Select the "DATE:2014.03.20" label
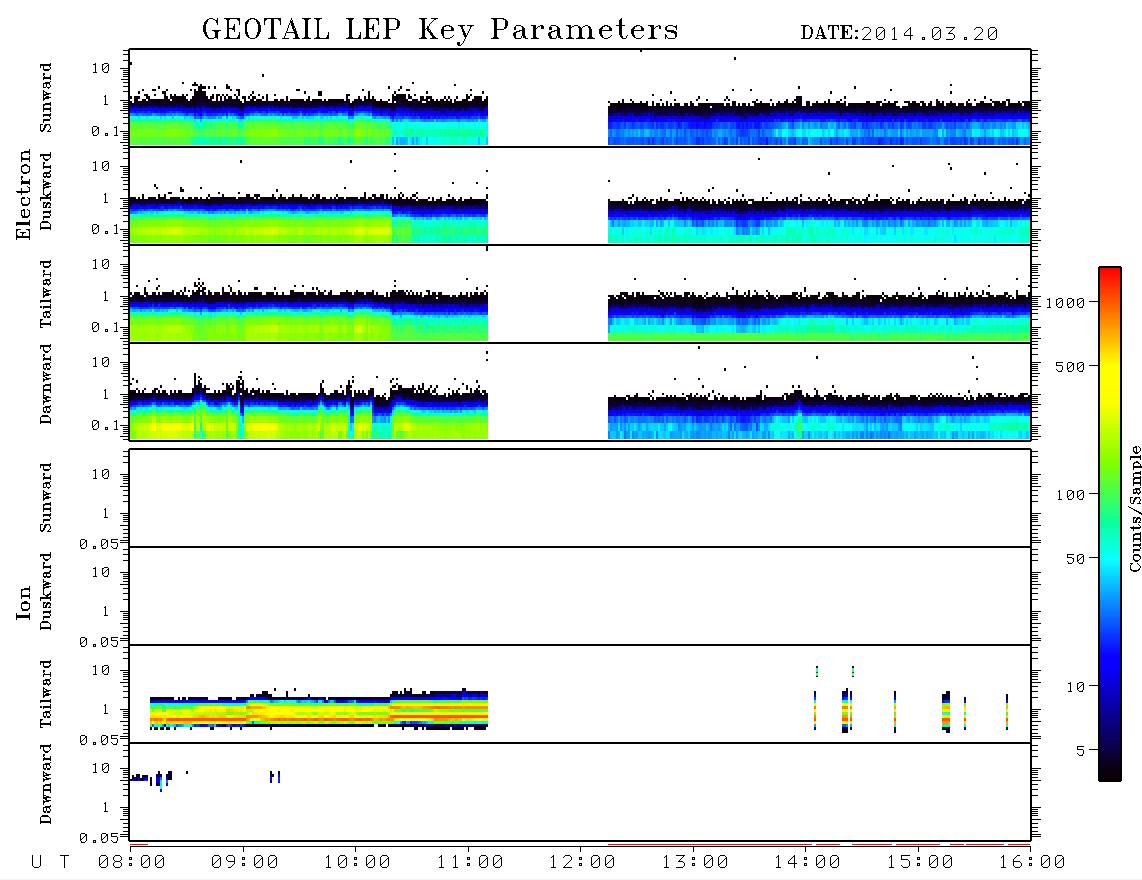Viewport: 1142px width, 880px height. [x=899, y=34]
